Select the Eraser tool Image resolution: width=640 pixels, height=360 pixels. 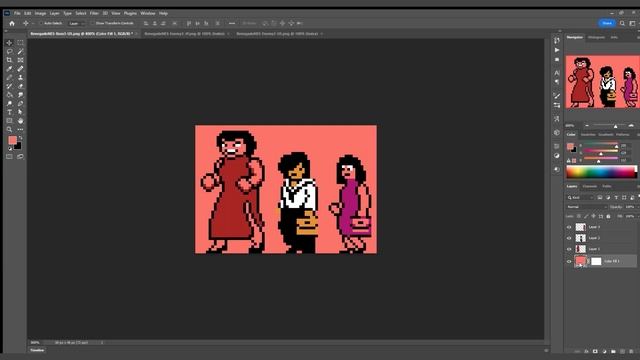(x=20, y=86)
